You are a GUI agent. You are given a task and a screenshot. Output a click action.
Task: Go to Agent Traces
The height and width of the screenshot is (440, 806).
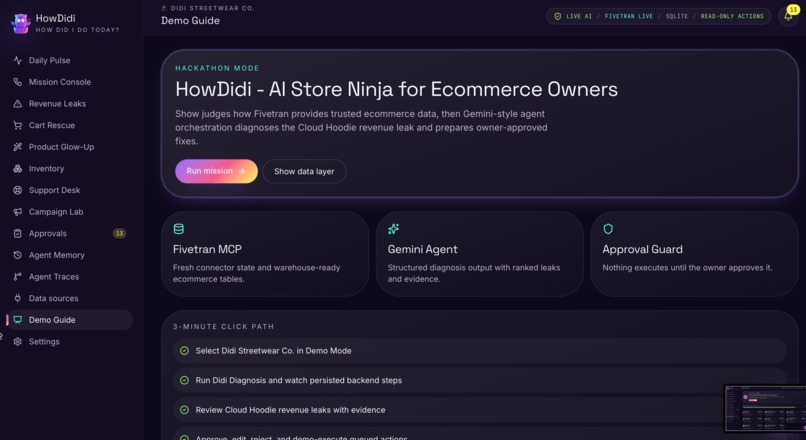(69, 276)
